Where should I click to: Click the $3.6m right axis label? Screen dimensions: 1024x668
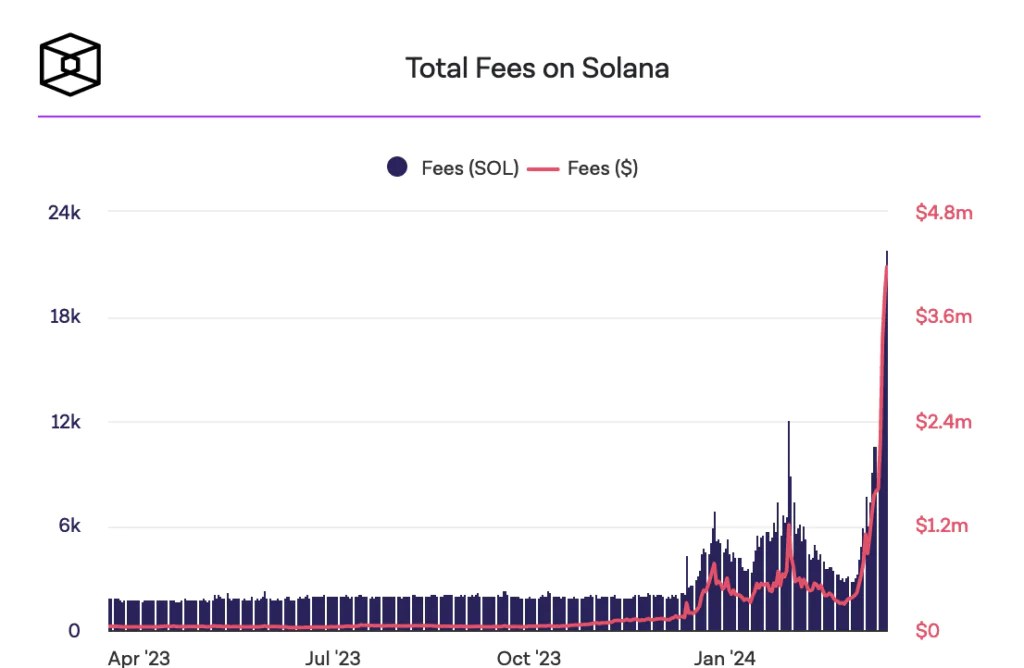point(944,317)
